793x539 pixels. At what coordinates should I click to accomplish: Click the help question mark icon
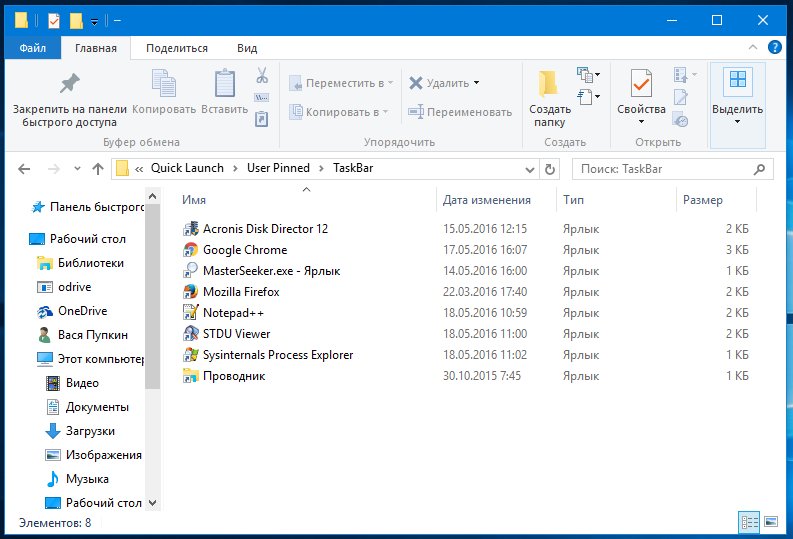coord(774,48)
